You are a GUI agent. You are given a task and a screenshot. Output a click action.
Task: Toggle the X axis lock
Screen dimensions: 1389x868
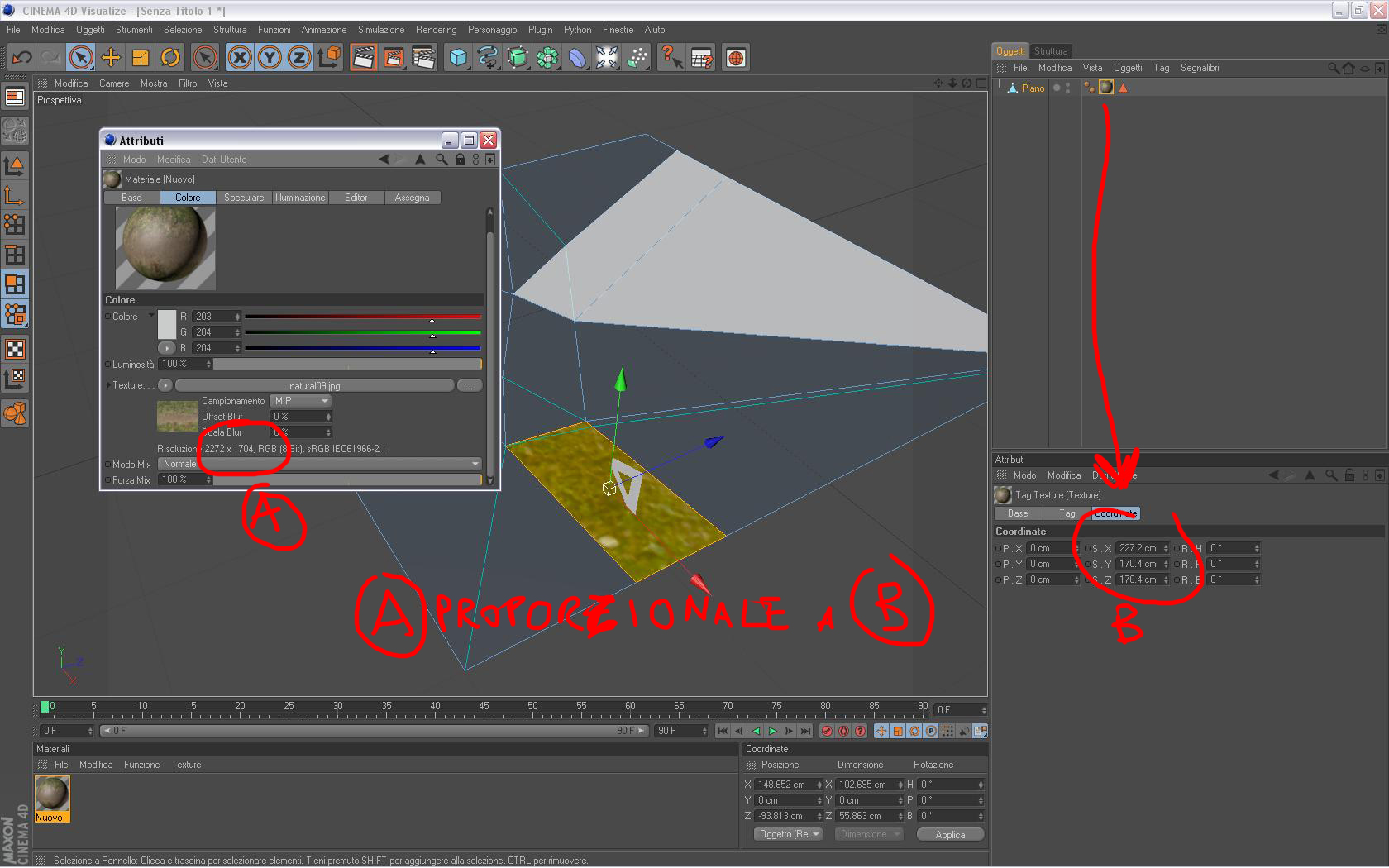pos(240,58)
